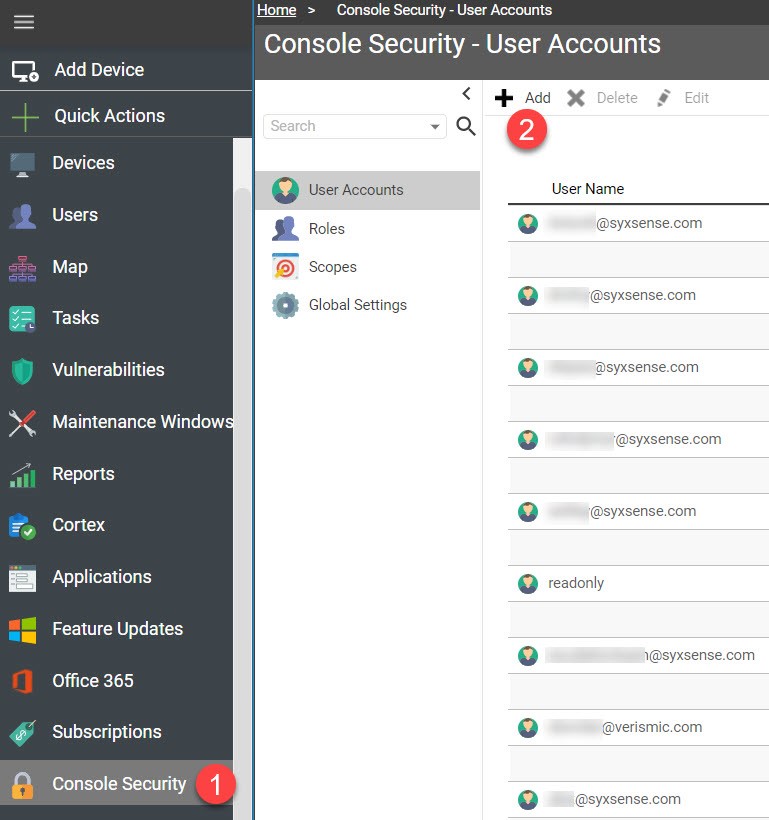Image resolution: width=769 pixels, height=820 pixels.
Task: Select User Accounts tree item
Action: [x=367, y=190]
